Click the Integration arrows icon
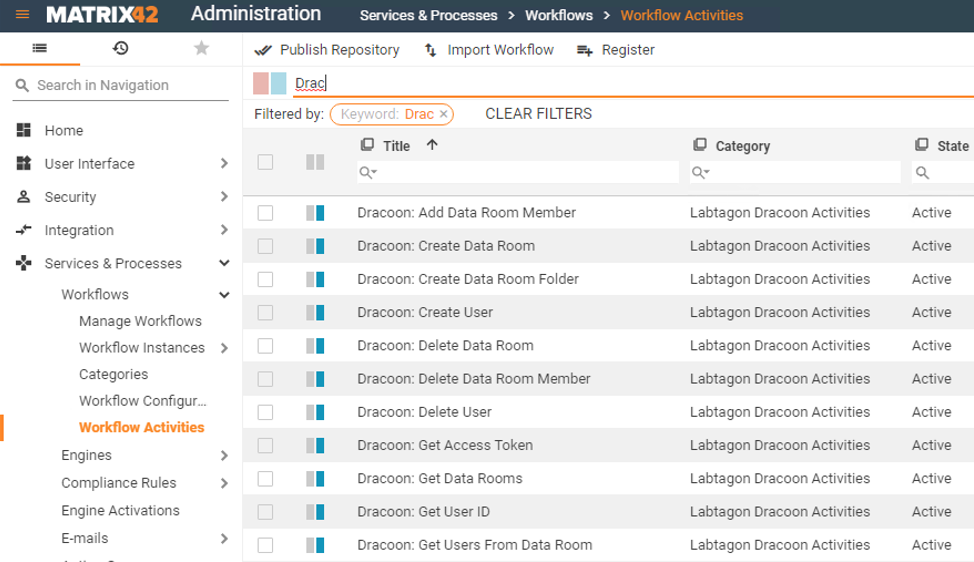 (x=24, y=230)
